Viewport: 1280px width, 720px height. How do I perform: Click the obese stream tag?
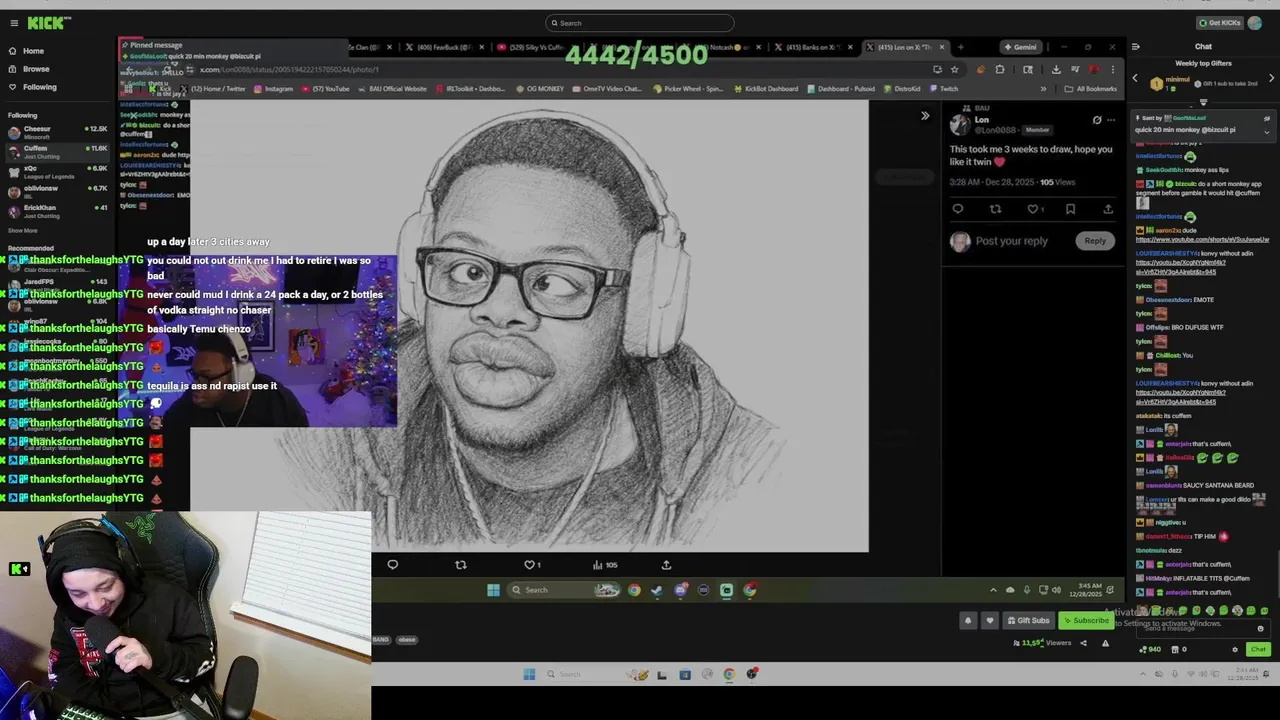point(407,639)
